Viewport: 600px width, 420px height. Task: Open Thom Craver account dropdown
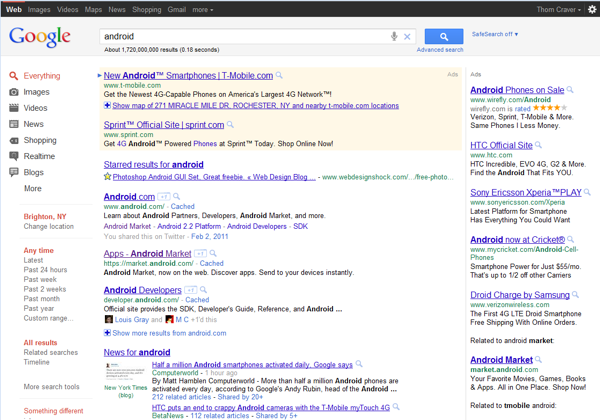coord(559,10)
